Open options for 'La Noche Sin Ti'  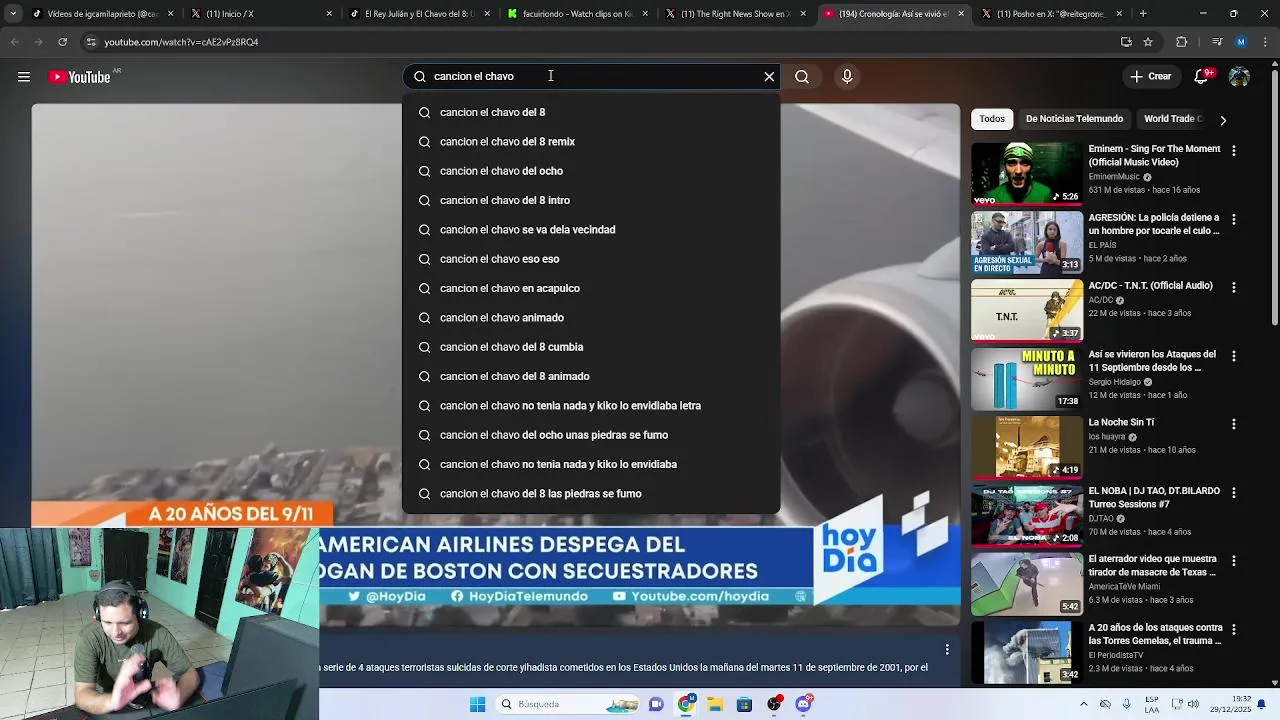[1233, 424]
